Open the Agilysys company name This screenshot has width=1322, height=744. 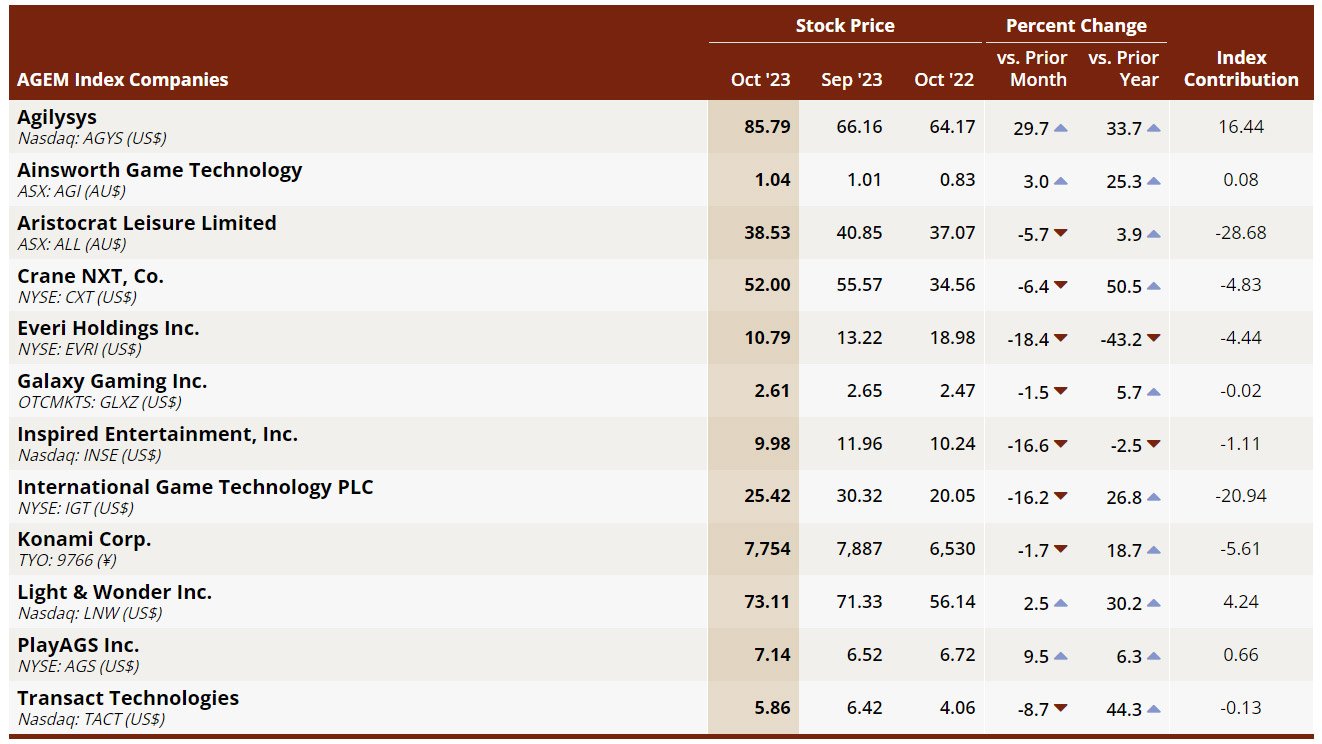57,117
